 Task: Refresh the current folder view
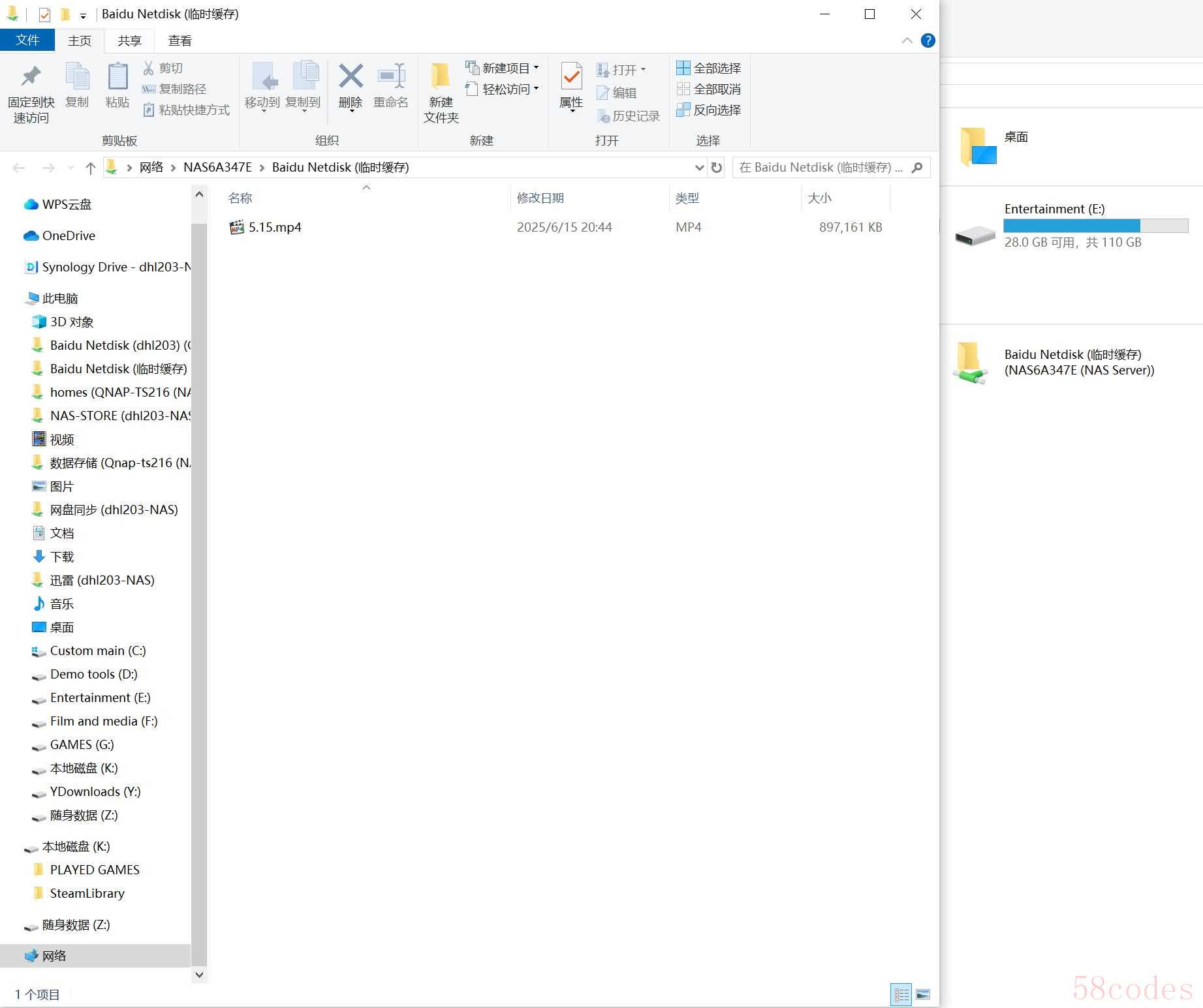717,168
